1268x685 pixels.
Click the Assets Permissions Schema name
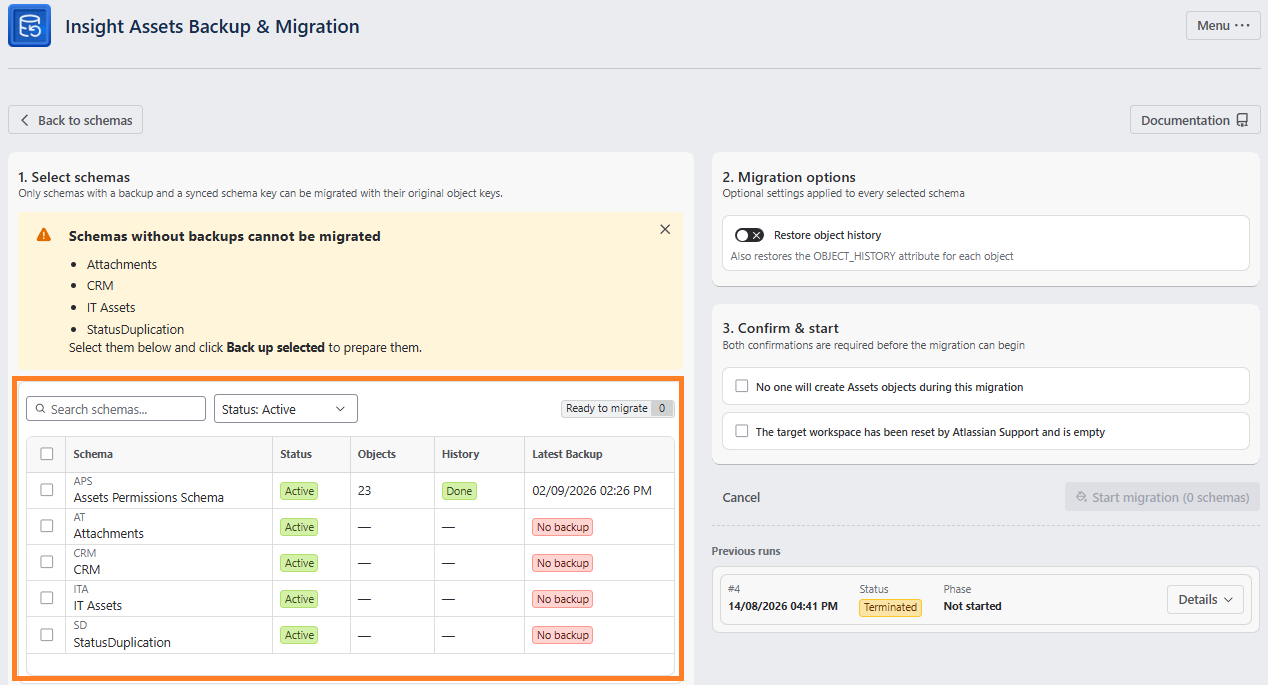click(x=149, y=498)
